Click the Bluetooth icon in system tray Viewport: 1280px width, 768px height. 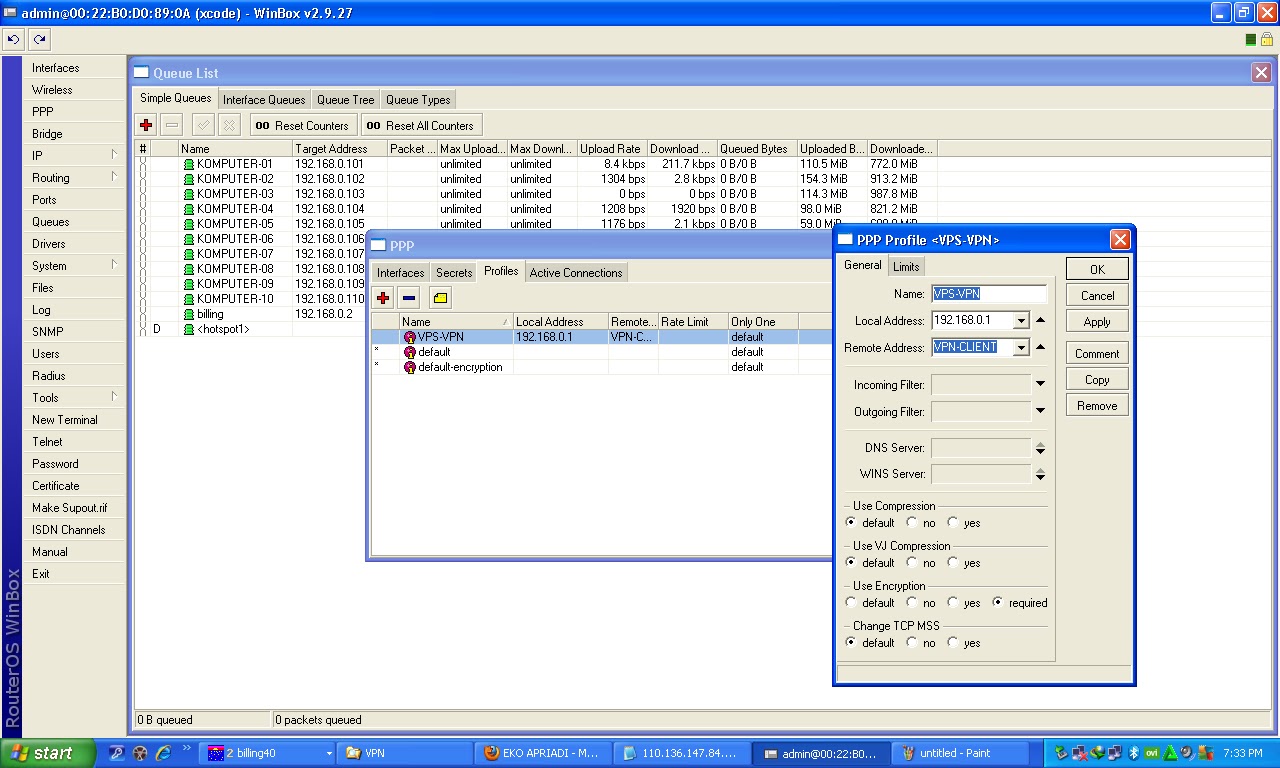pos(1134,753)
